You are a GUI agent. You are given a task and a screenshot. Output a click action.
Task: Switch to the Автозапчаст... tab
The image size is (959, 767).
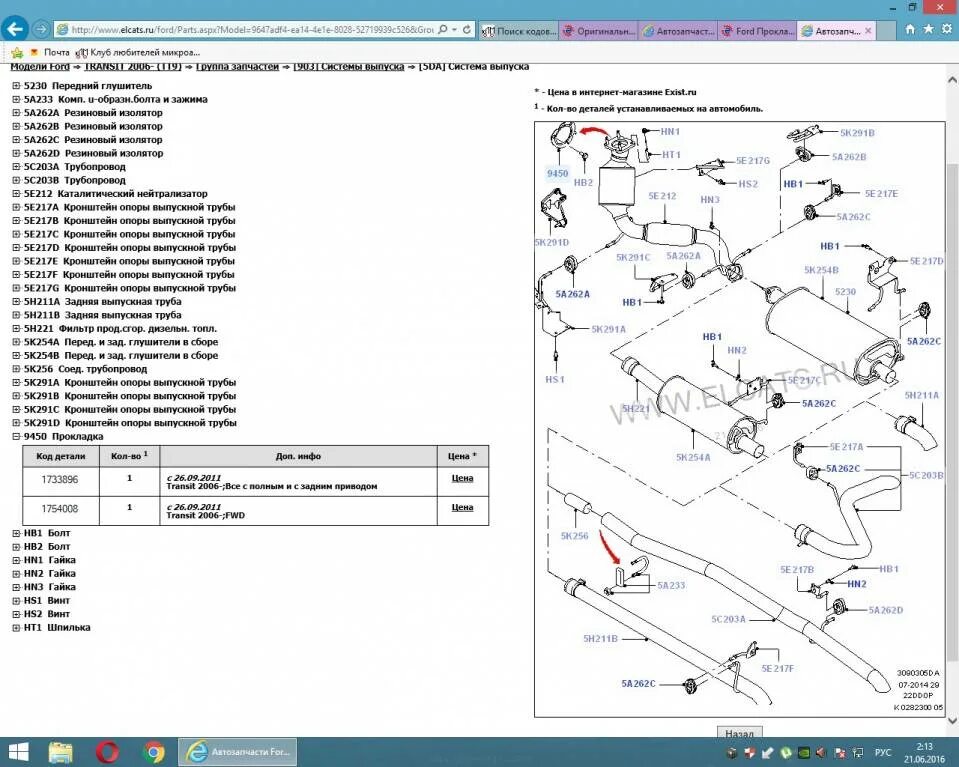pos(679,30)
